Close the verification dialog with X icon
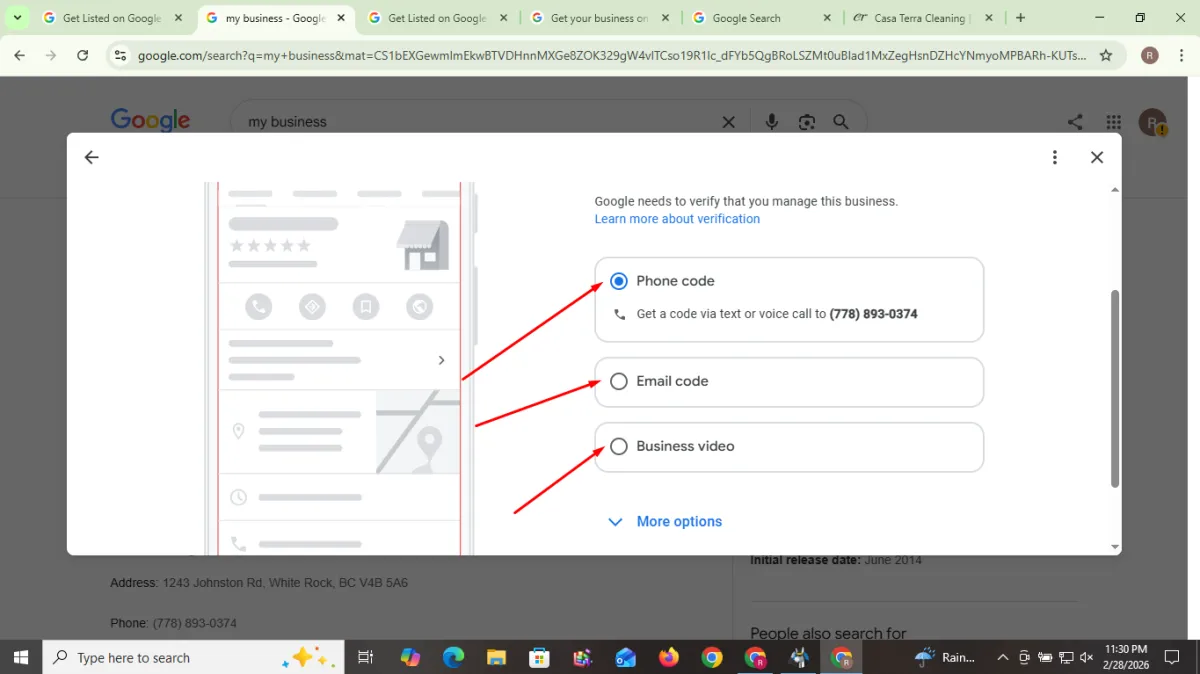The image size is (1200, 674). [x=1097, y=157]
